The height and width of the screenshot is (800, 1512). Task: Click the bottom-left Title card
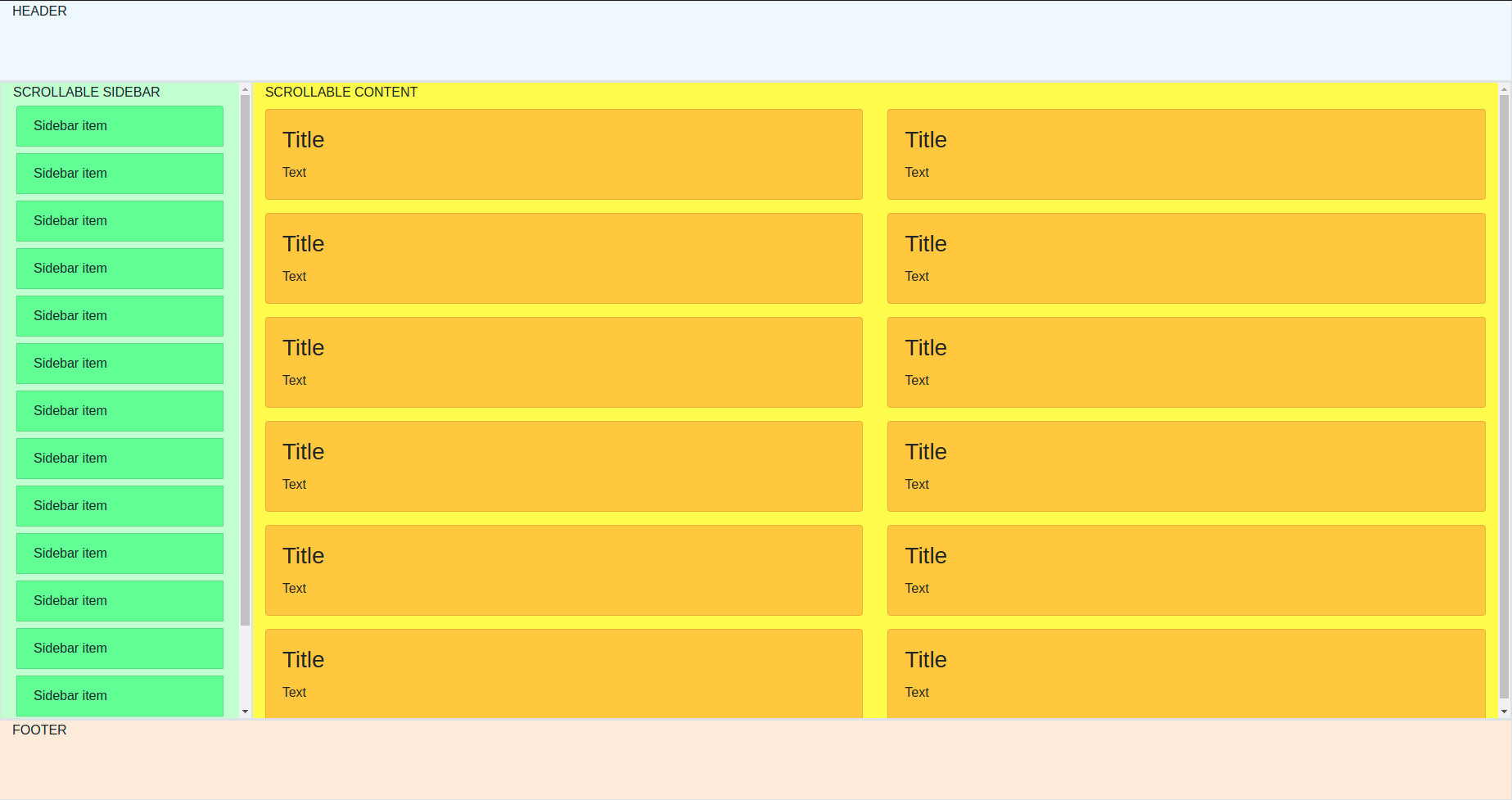point(563,671)
